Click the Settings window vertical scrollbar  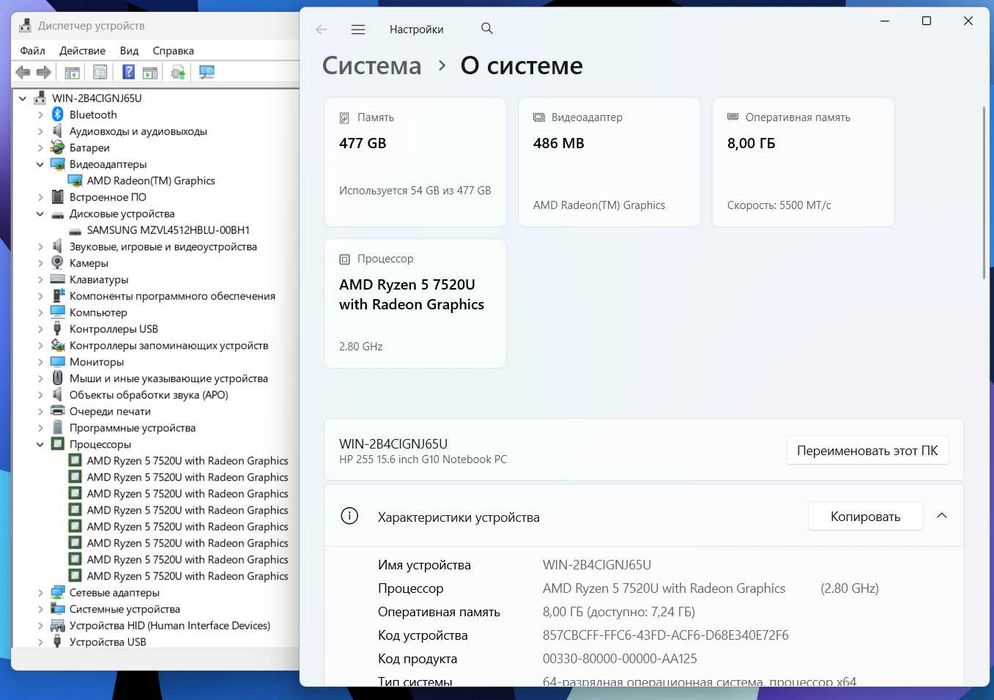pos(983,192)
